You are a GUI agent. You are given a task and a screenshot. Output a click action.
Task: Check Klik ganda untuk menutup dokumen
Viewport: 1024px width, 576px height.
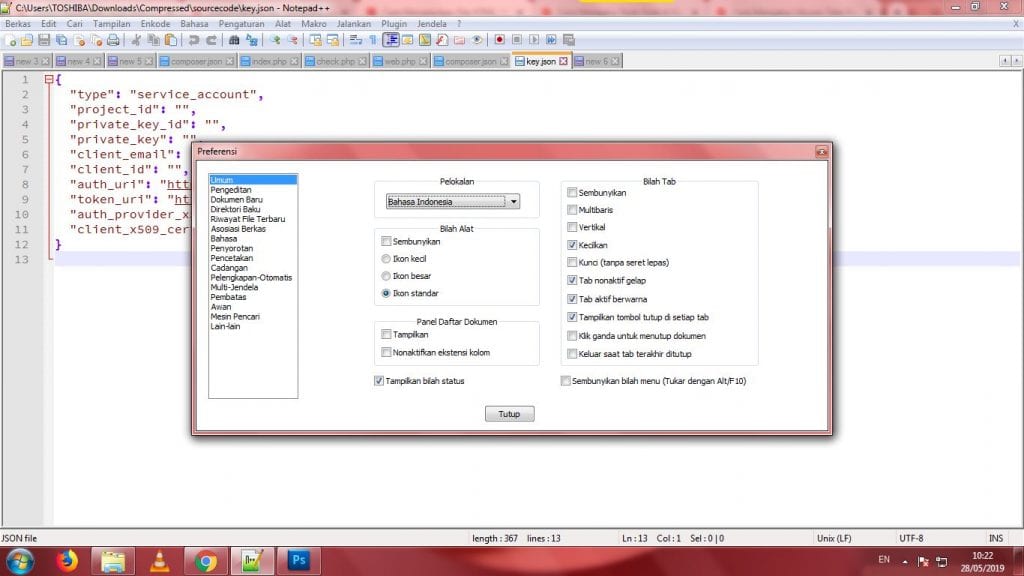pyautogui.click(x=572, y=336)
